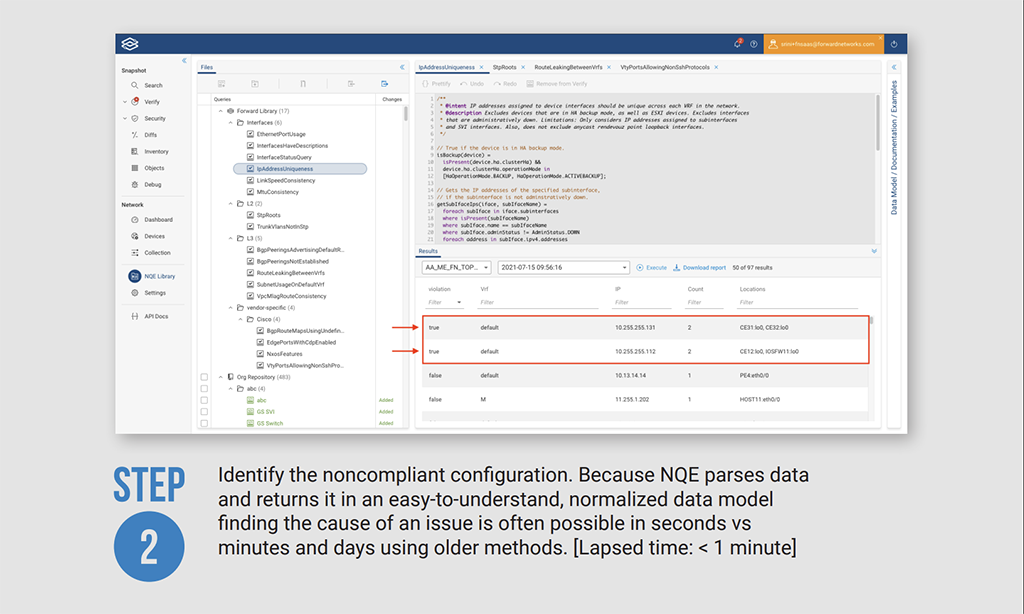Open Security in the sidebar
Image resolution: width=1024 pixels, height=614 pixels.
click(x=148, y=119)
